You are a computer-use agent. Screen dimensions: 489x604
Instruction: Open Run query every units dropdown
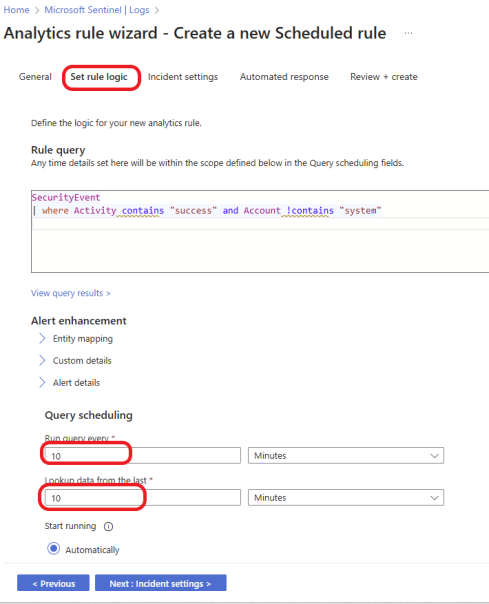tap(346, 455)
